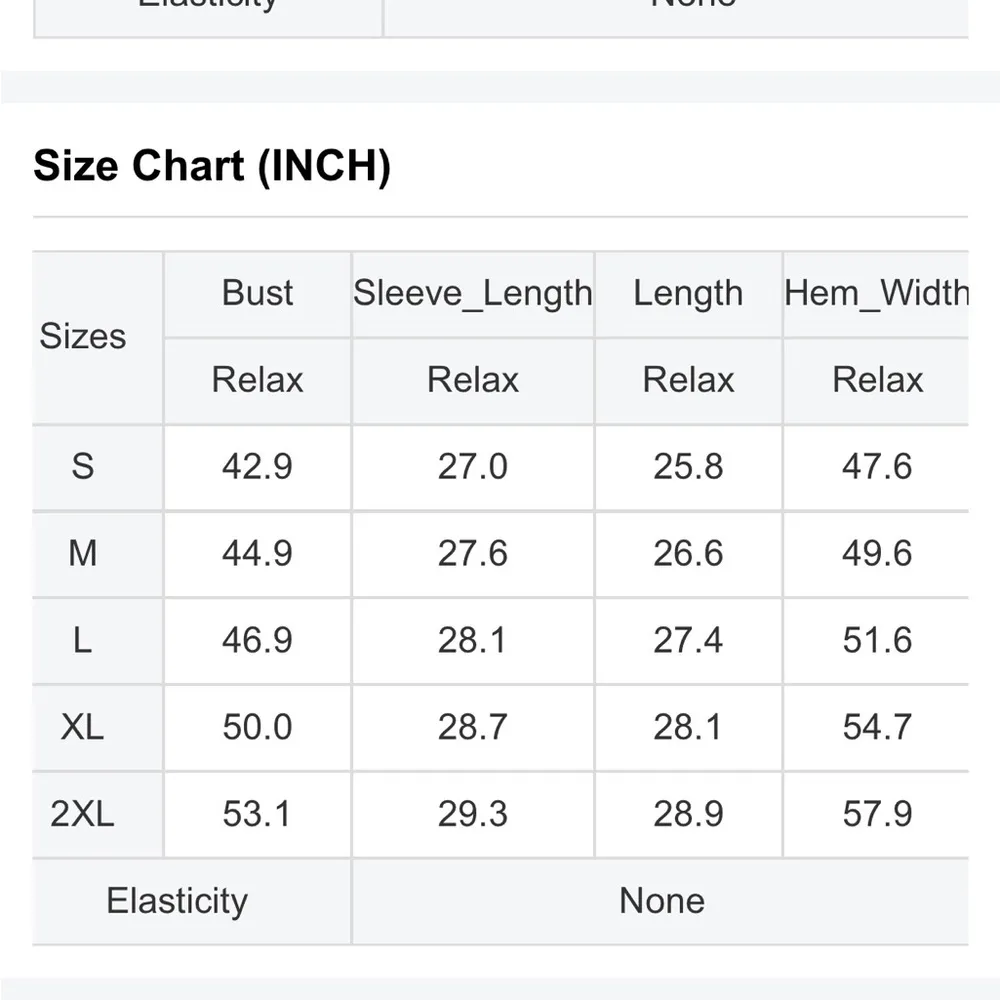Select the S size row label

coord(83,466)
